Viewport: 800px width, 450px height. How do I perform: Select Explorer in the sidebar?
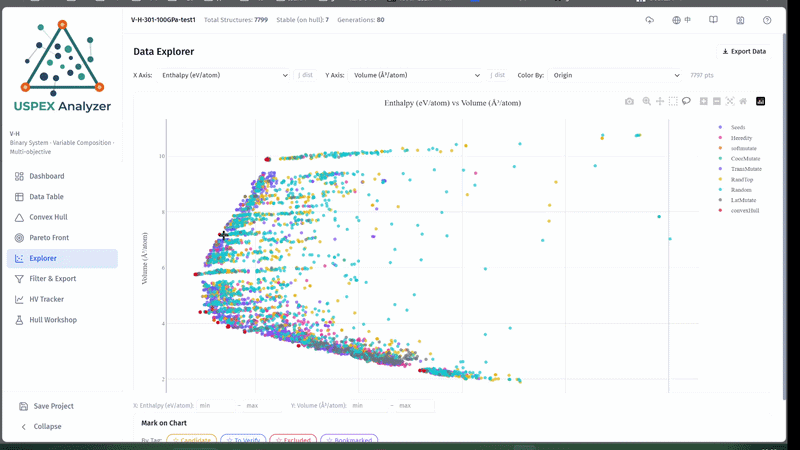(x=62, y=258)
